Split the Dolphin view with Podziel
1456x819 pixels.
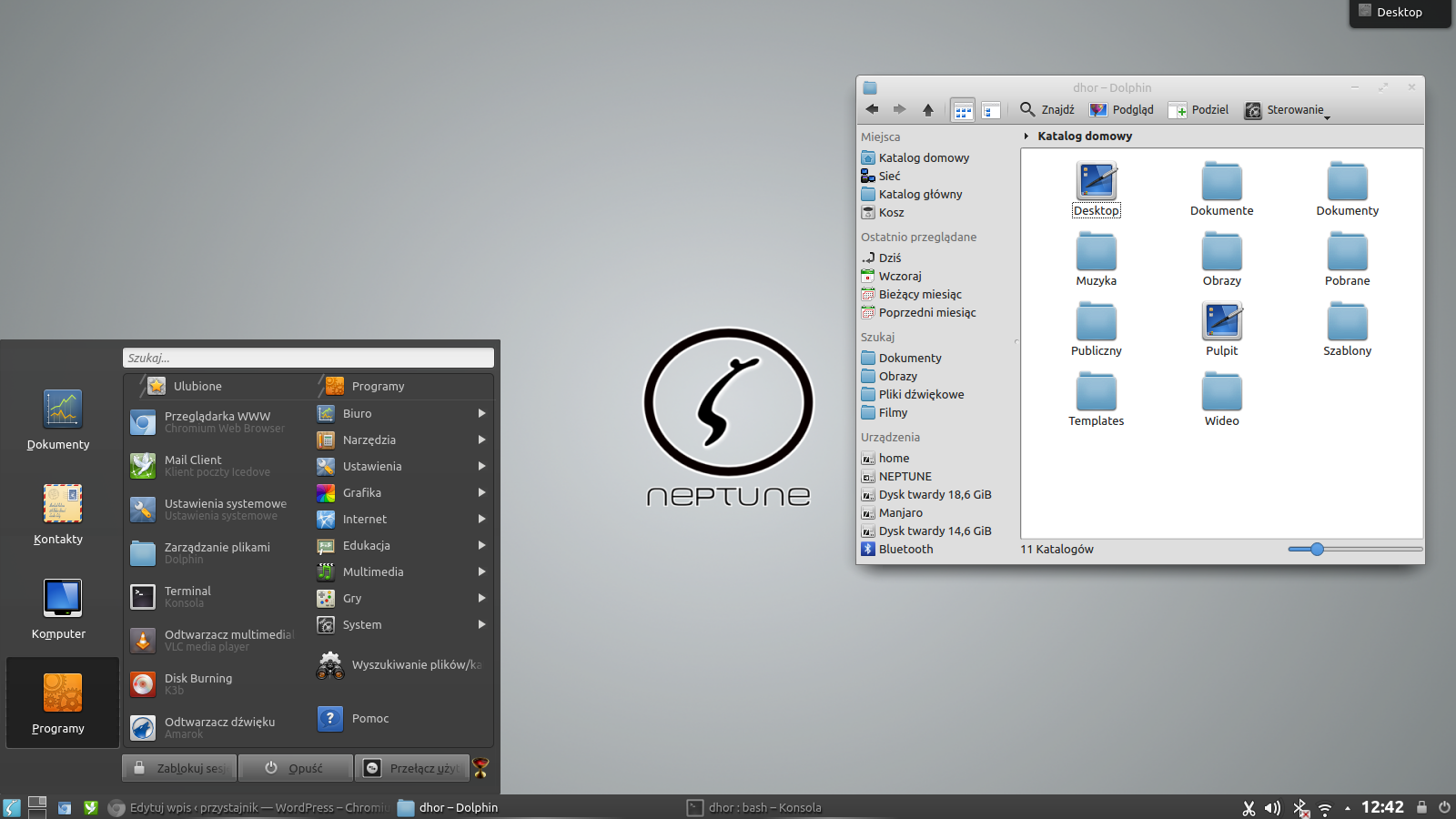click(1198, 109)
